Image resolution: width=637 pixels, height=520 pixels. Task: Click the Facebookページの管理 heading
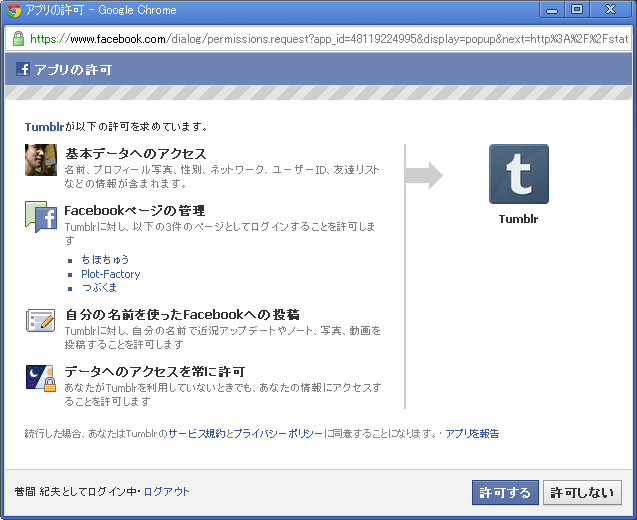pos(134,210)
